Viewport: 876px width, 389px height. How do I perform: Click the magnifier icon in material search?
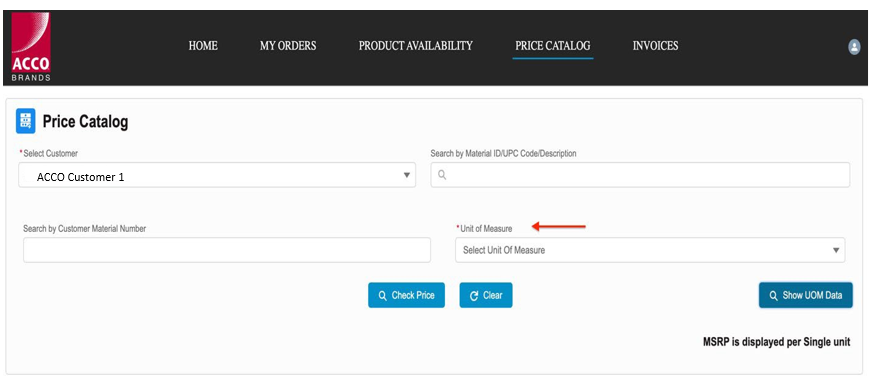click(x=442, y=175)
